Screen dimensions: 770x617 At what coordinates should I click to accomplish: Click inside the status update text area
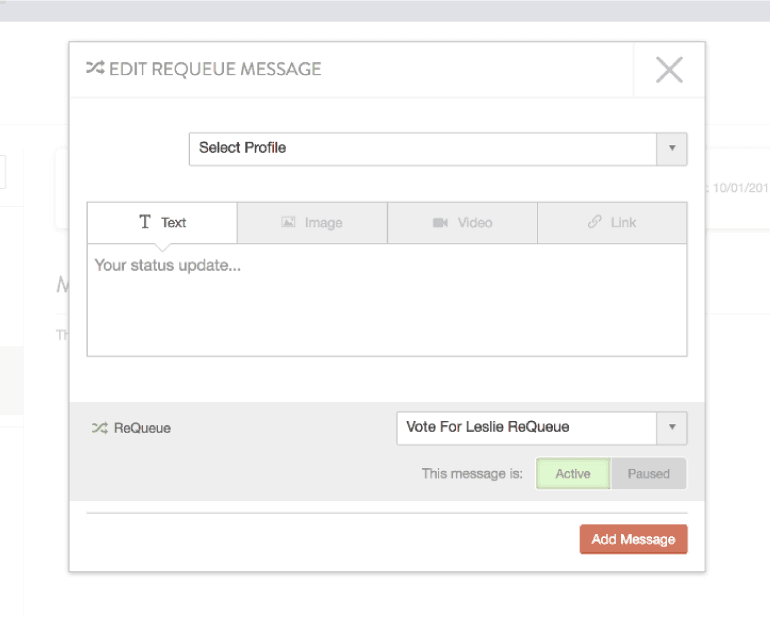[x=386, y=300]
